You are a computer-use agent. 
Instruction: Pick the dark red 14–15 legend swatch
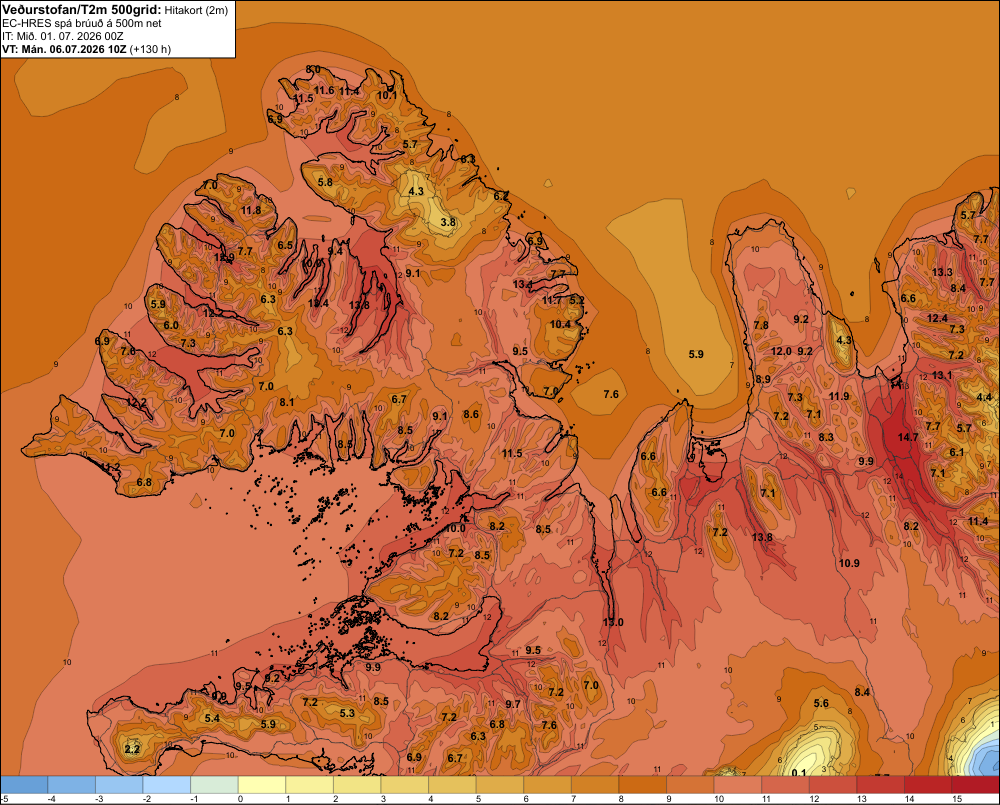pyautogui.click(x=928, y=785)
